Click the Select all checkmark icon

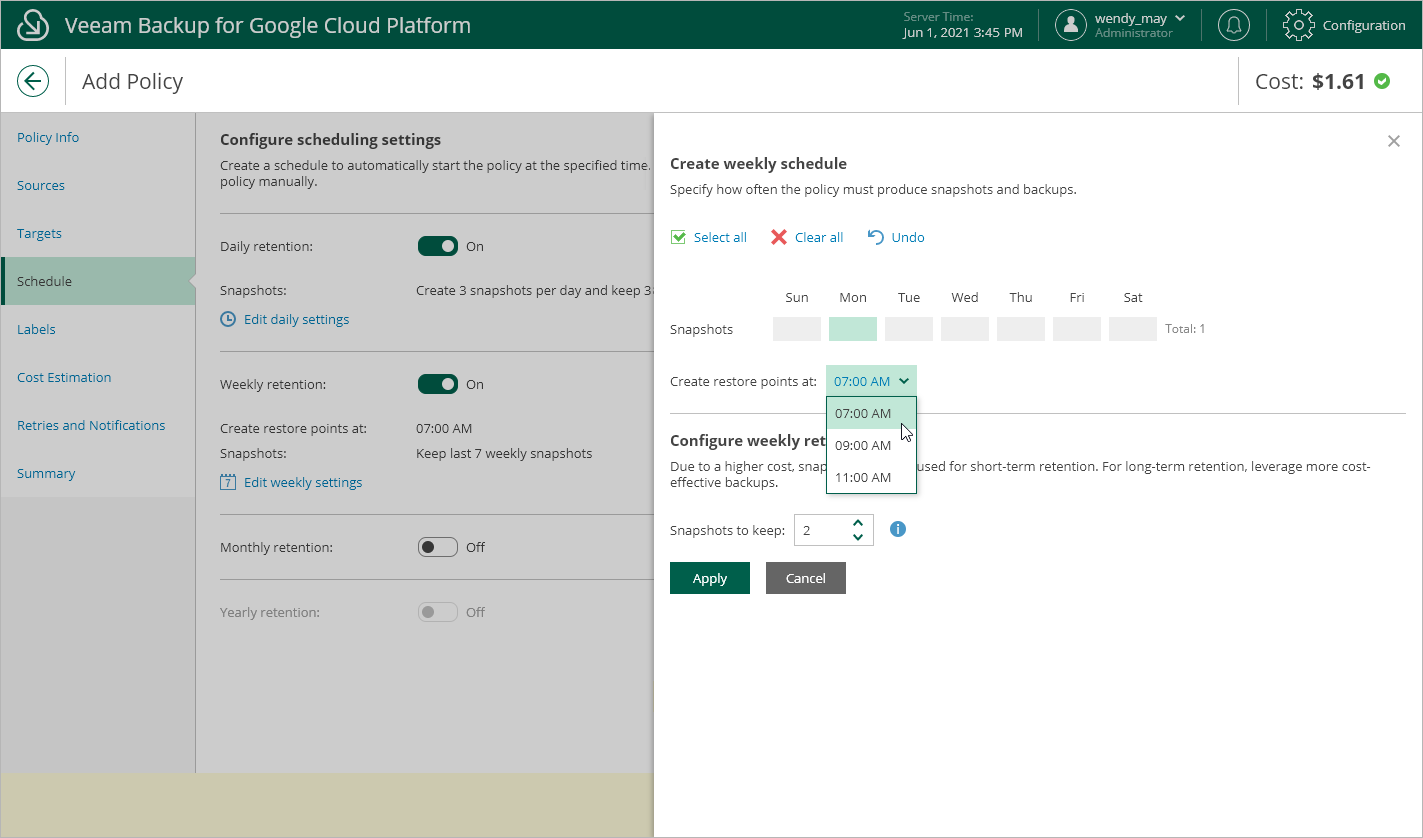pyautogui.click(x=678, y=237)
